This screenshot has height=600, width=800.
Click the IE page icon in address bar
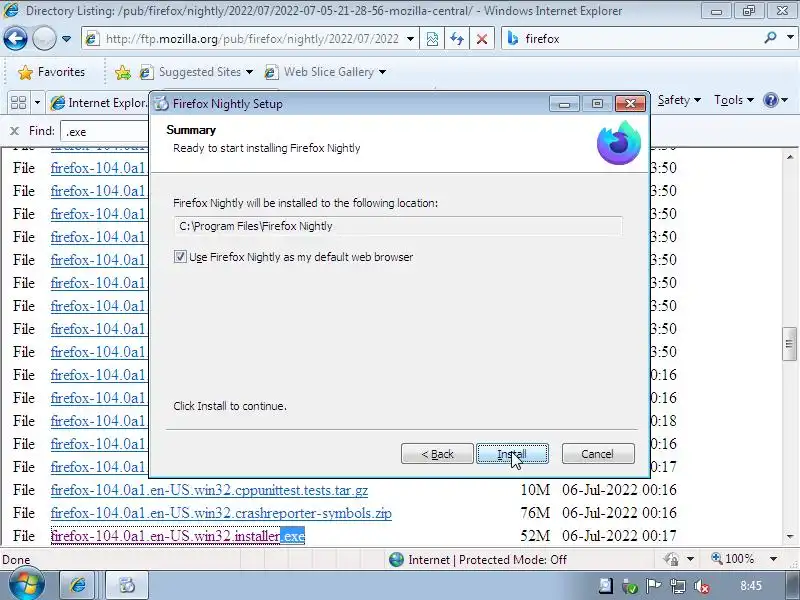92,39
